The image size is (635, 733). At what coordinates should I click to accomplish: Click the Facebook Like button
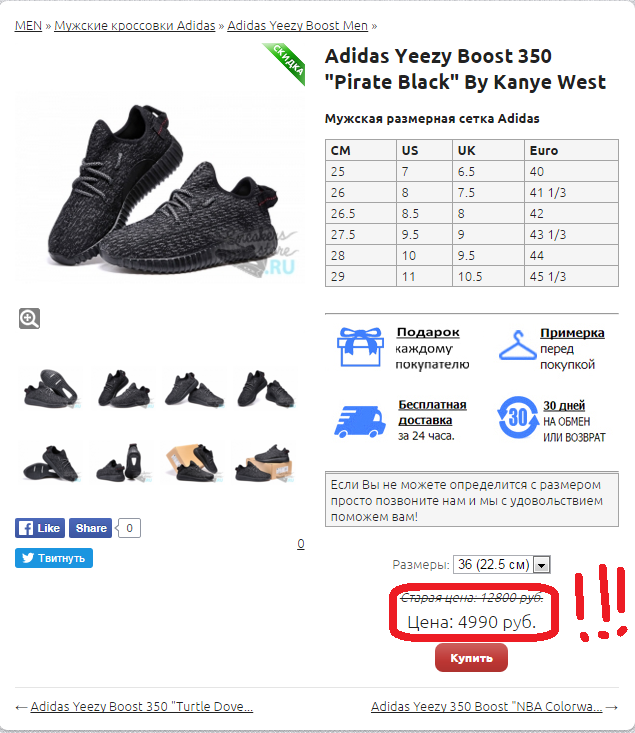[40, 528]
